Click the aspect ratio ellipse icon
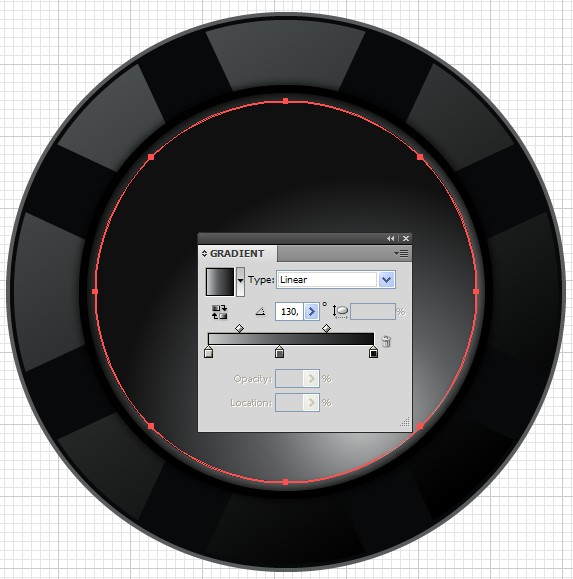Viewport: 573px width, 579px height. click(x=340, y=312)
